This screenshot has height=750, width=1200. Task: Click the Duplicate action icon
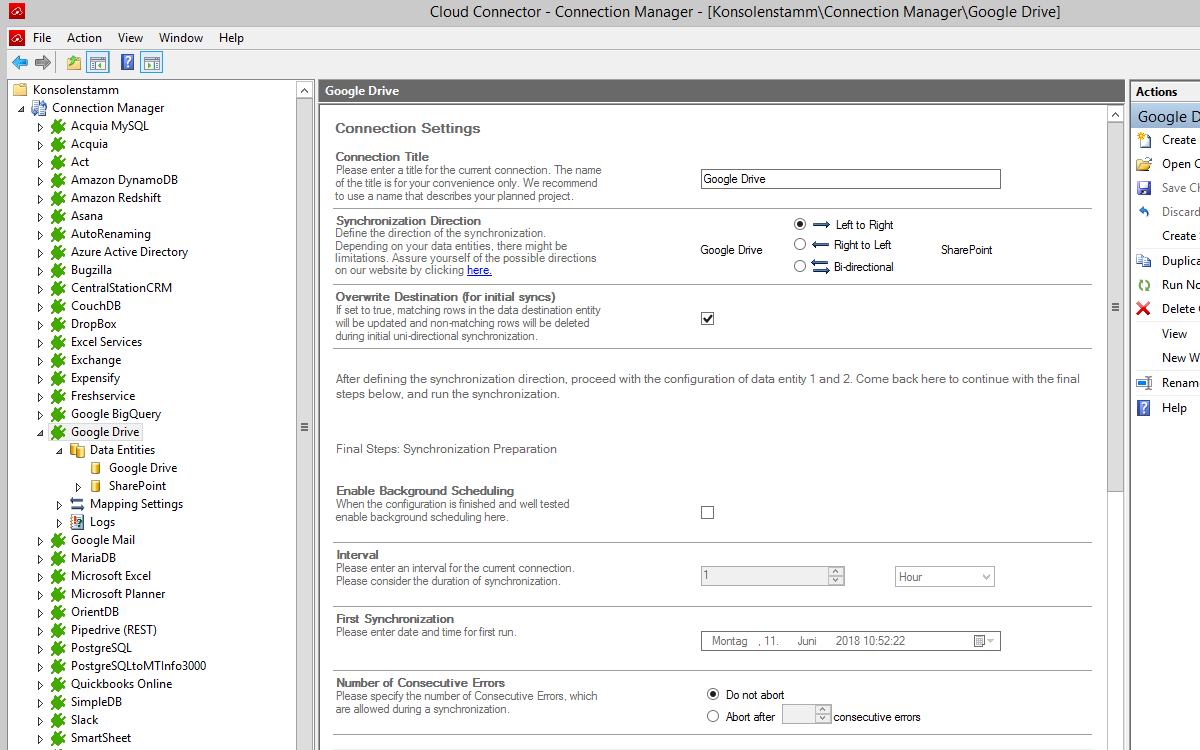pyautogui.click(x=1144, y=261)
